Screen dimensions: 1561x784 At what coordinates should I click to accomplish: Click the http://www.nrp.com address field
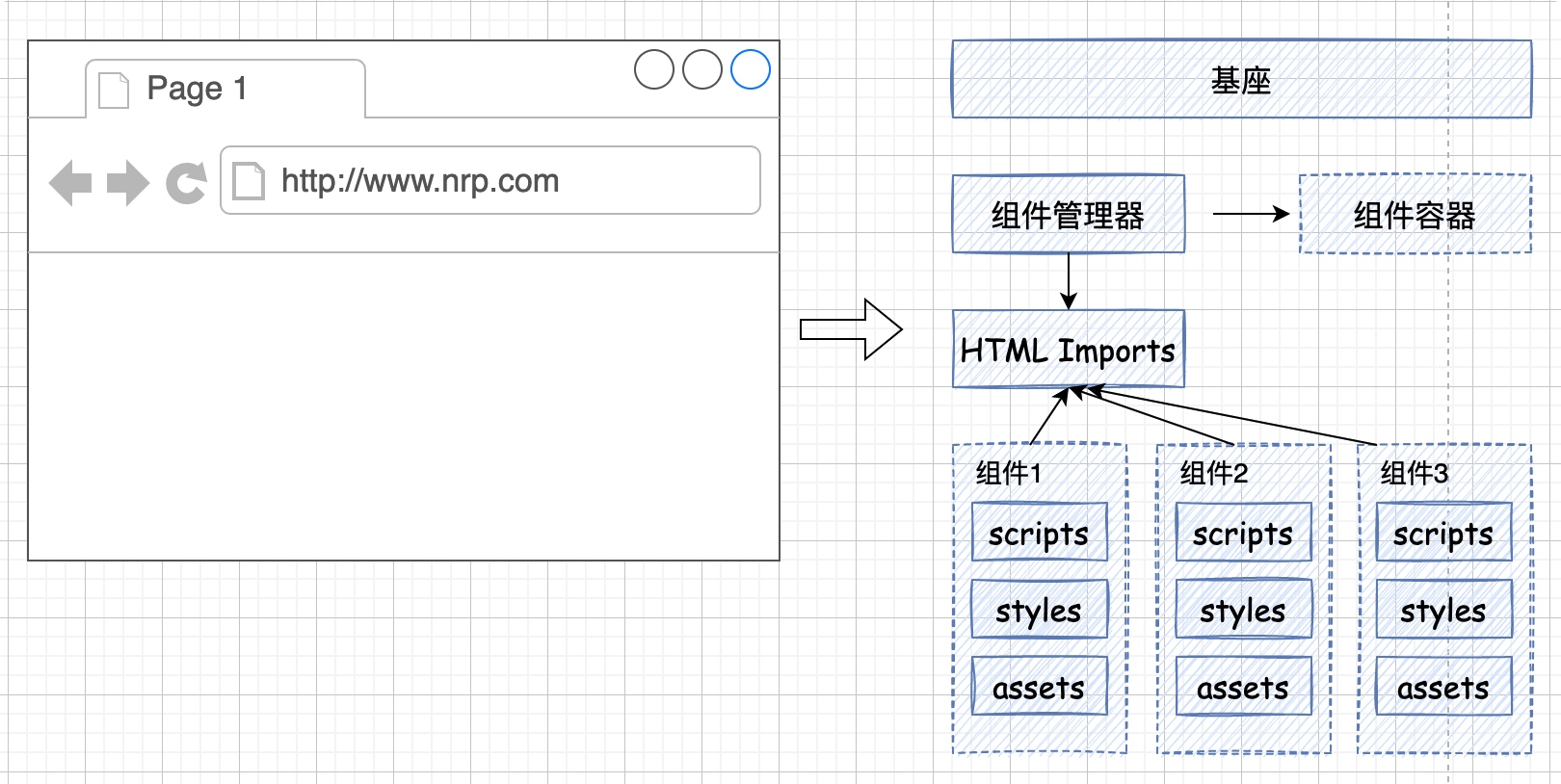coord(490,180)
